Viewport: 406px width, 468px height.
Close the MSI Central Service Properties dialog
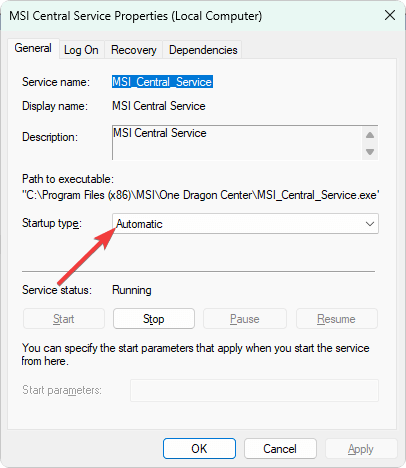[x=390, y=15]
